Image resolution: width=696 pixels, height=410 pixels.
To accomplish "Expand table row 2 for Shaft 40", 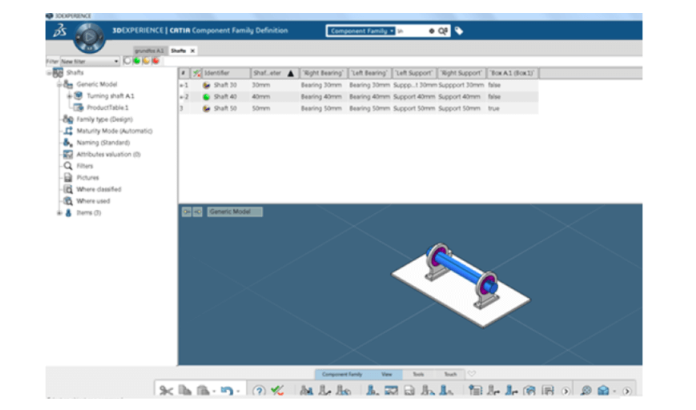I will (181, 97).
